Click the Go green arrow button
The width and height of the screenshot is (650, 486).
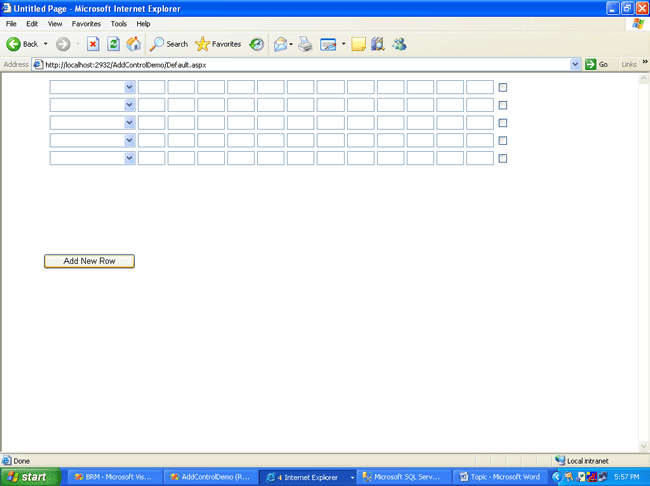(596, 64)
